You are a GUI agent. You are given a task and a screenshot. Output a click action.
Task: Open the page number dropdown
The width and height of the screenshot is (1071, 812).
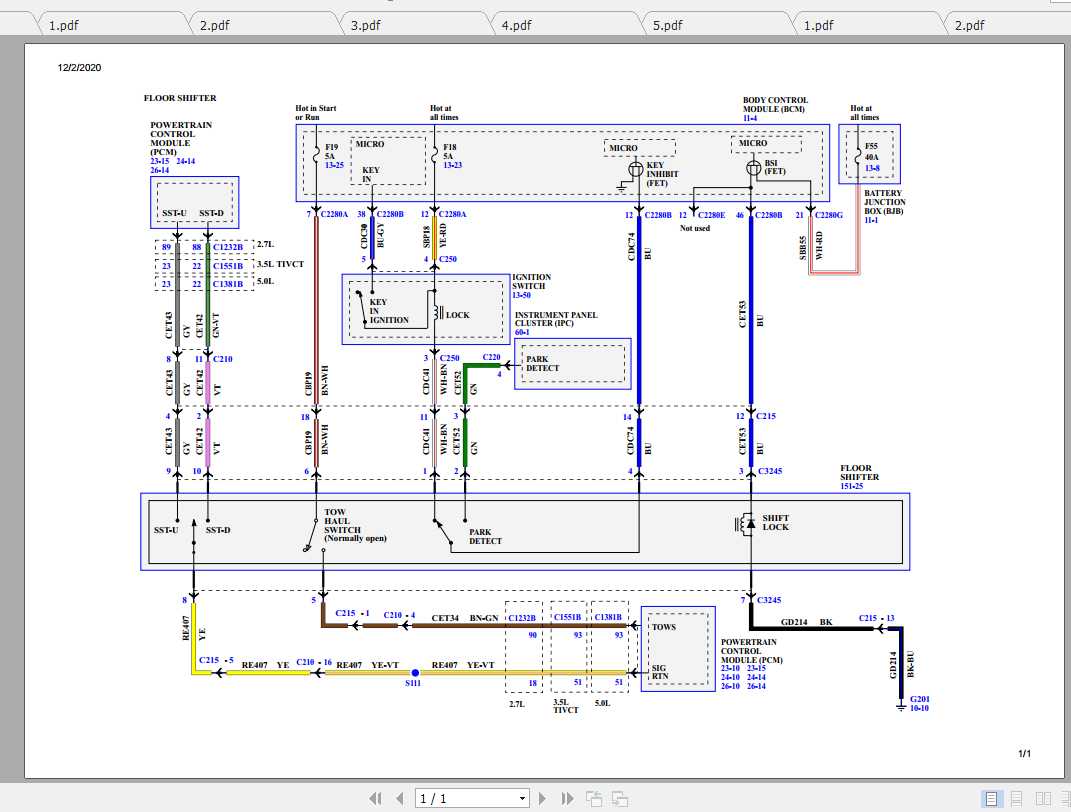click(x=525, y=797)
